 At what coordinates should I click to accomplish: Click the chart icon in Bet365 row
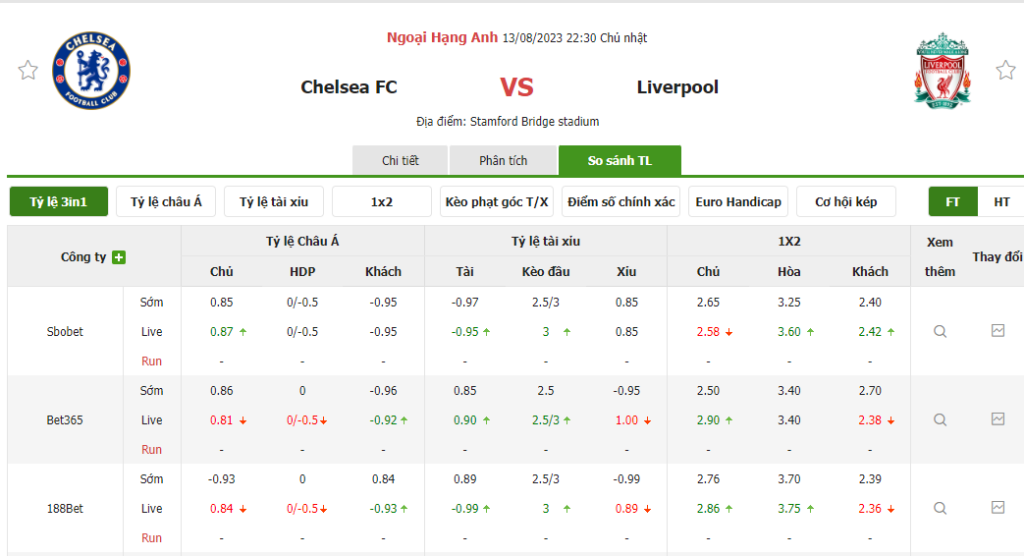pos(998,419)
